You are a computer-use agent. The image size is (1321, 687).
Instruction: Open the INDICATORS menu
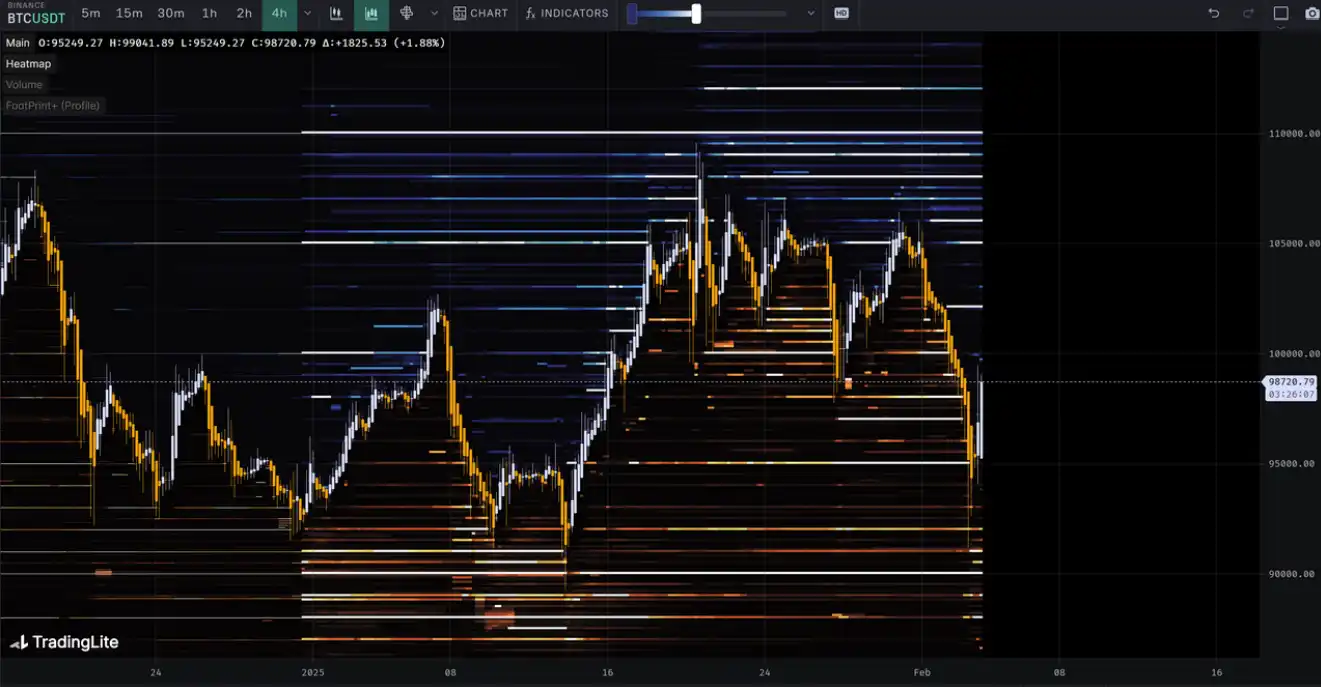567,13
